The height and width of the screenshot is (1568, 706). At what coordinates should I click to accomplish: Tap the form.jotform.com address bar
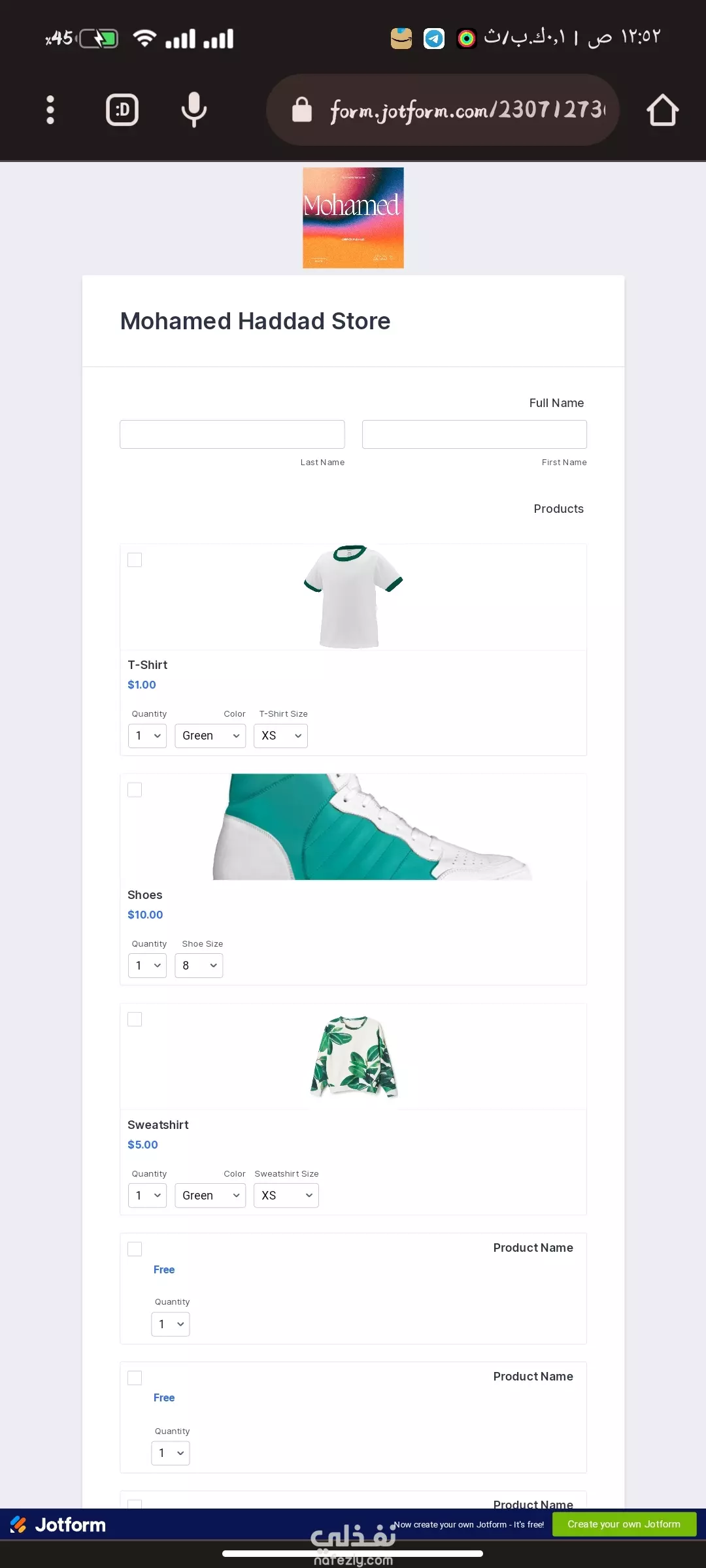pos(443,110)
